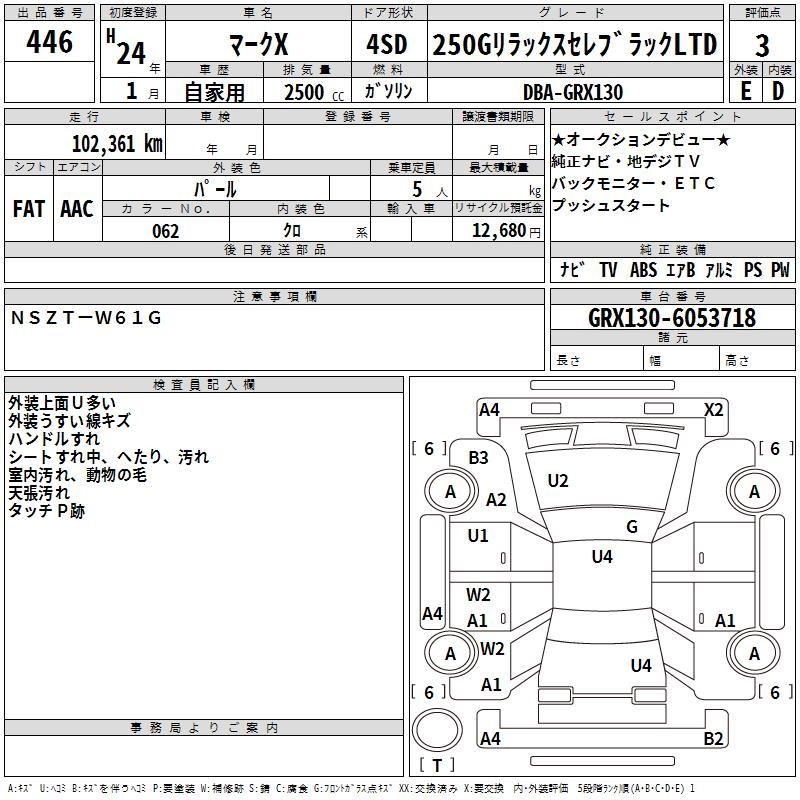Select the 純正装備 header
The width and height of the screenshot is (800, 800).
click(672, 249)
